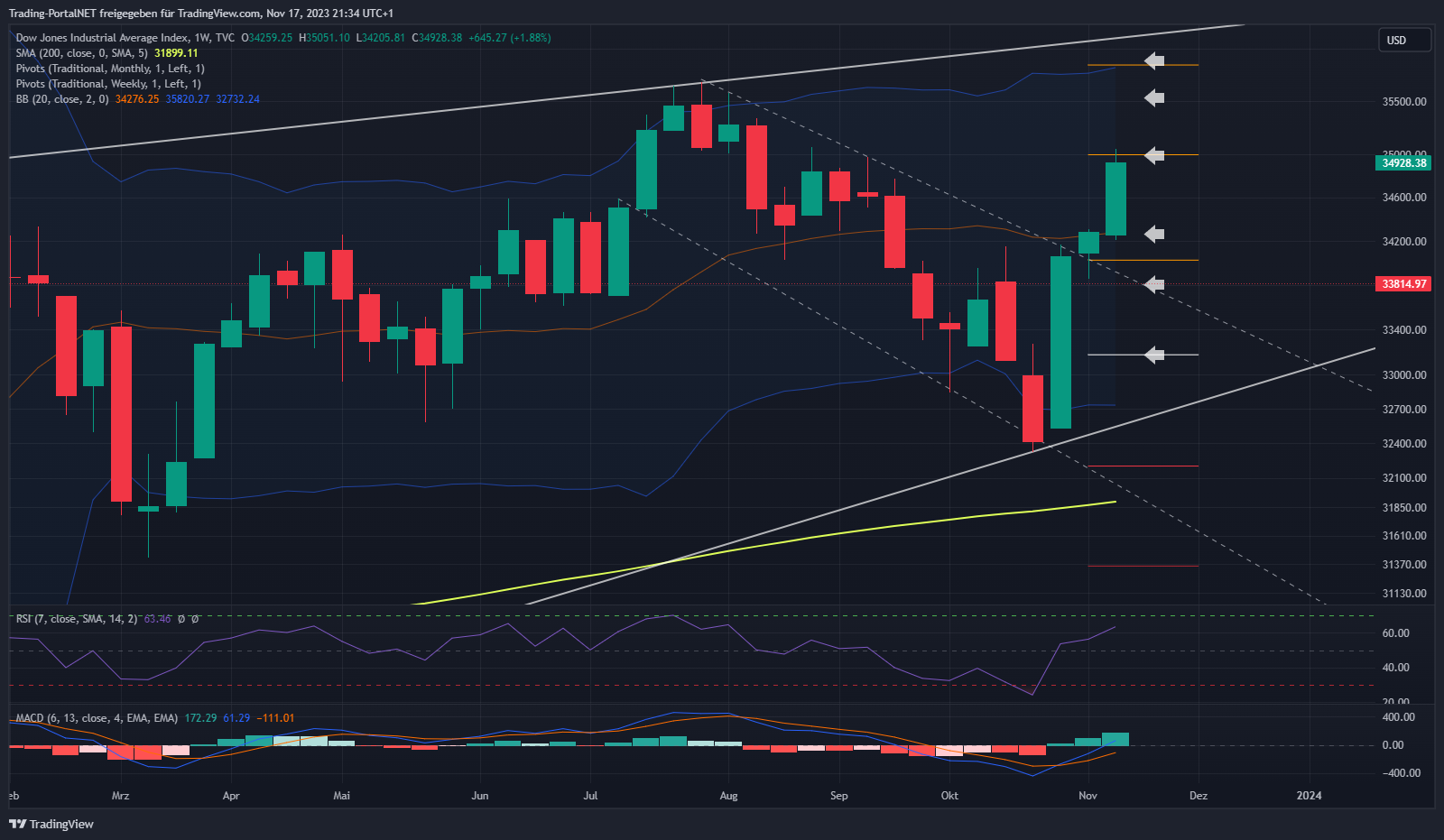This screenshot has width=1444, height=840.
Task: Select the BB (20, close, 2, 0) indicator legend
Action: pyautogui.click(x=62, y=99)
